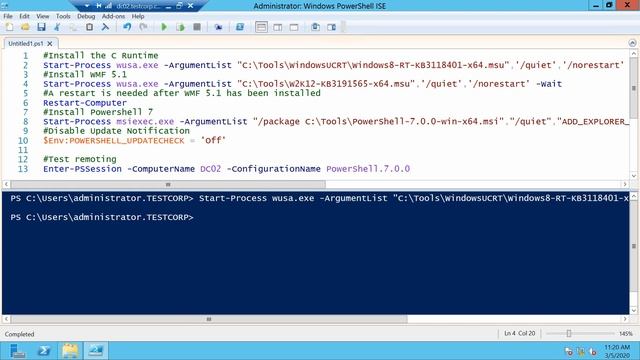
Task: Cut selection with scissors icon
Action: tap(57, 27)
